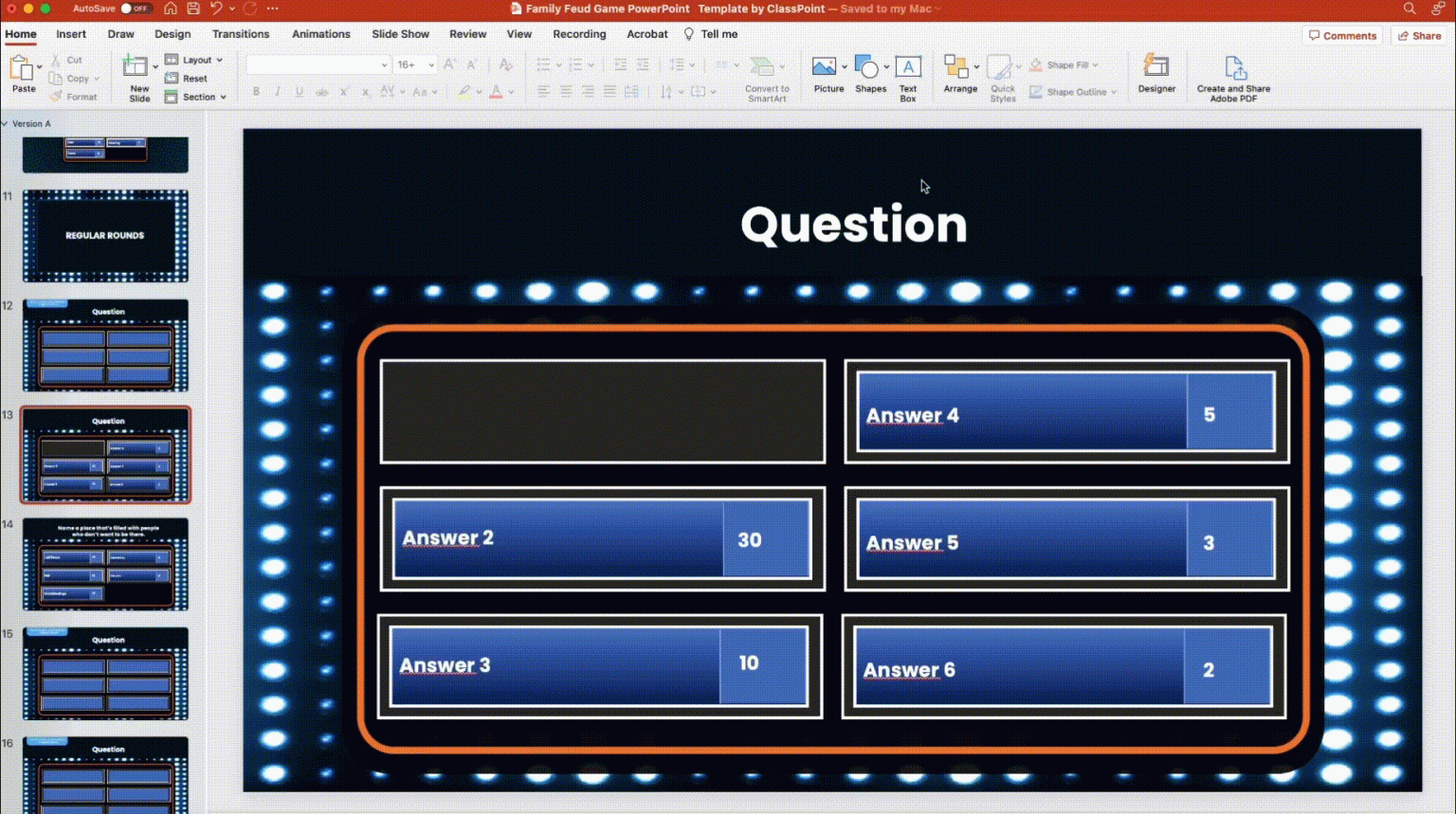Open the Shapes gallery
The width and height of the screenshot is (1456, 814).
(866, 66)
